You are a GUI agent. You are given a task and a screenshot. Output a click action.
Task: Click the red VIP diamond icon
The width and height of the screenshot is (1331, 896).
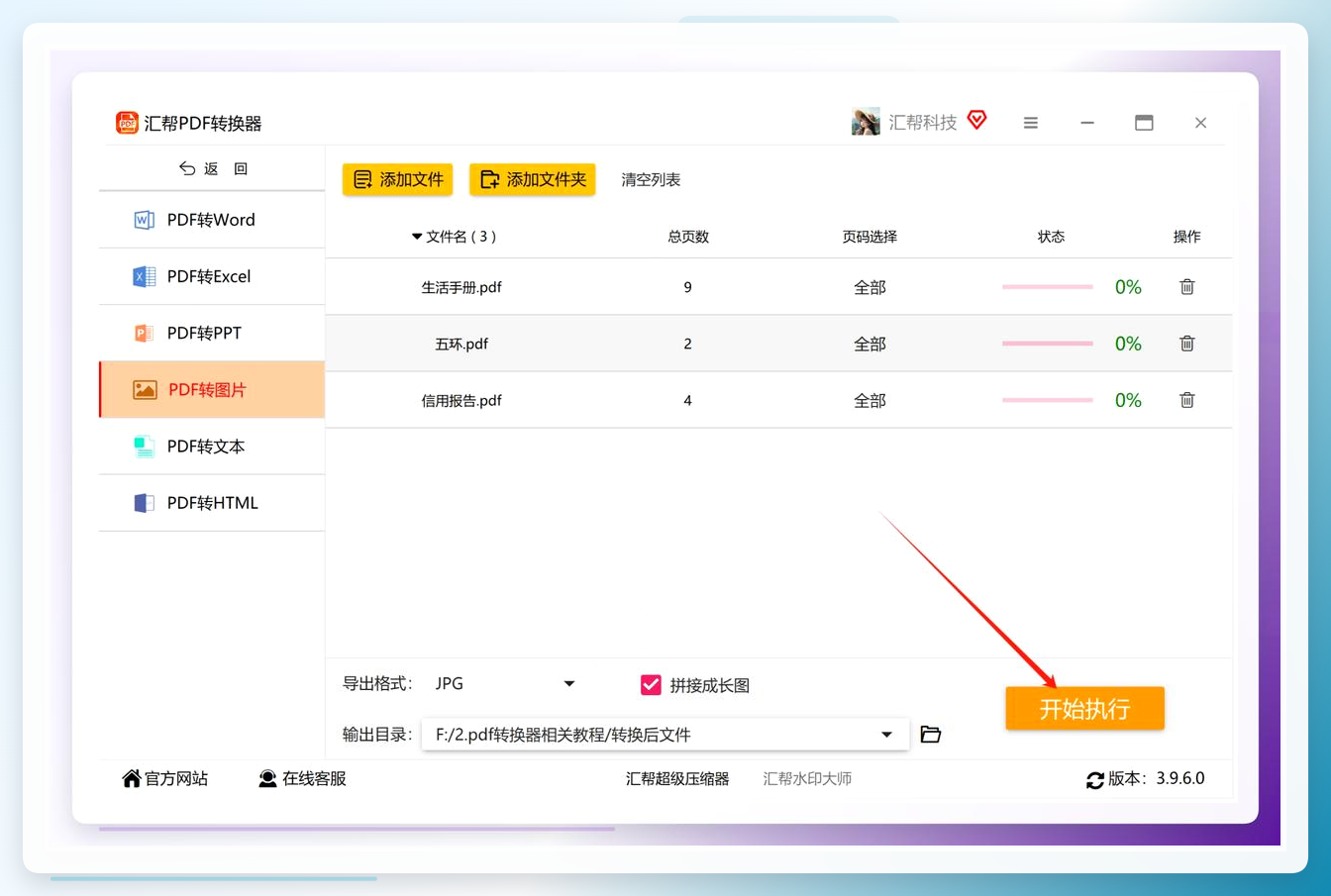point(977,121)
